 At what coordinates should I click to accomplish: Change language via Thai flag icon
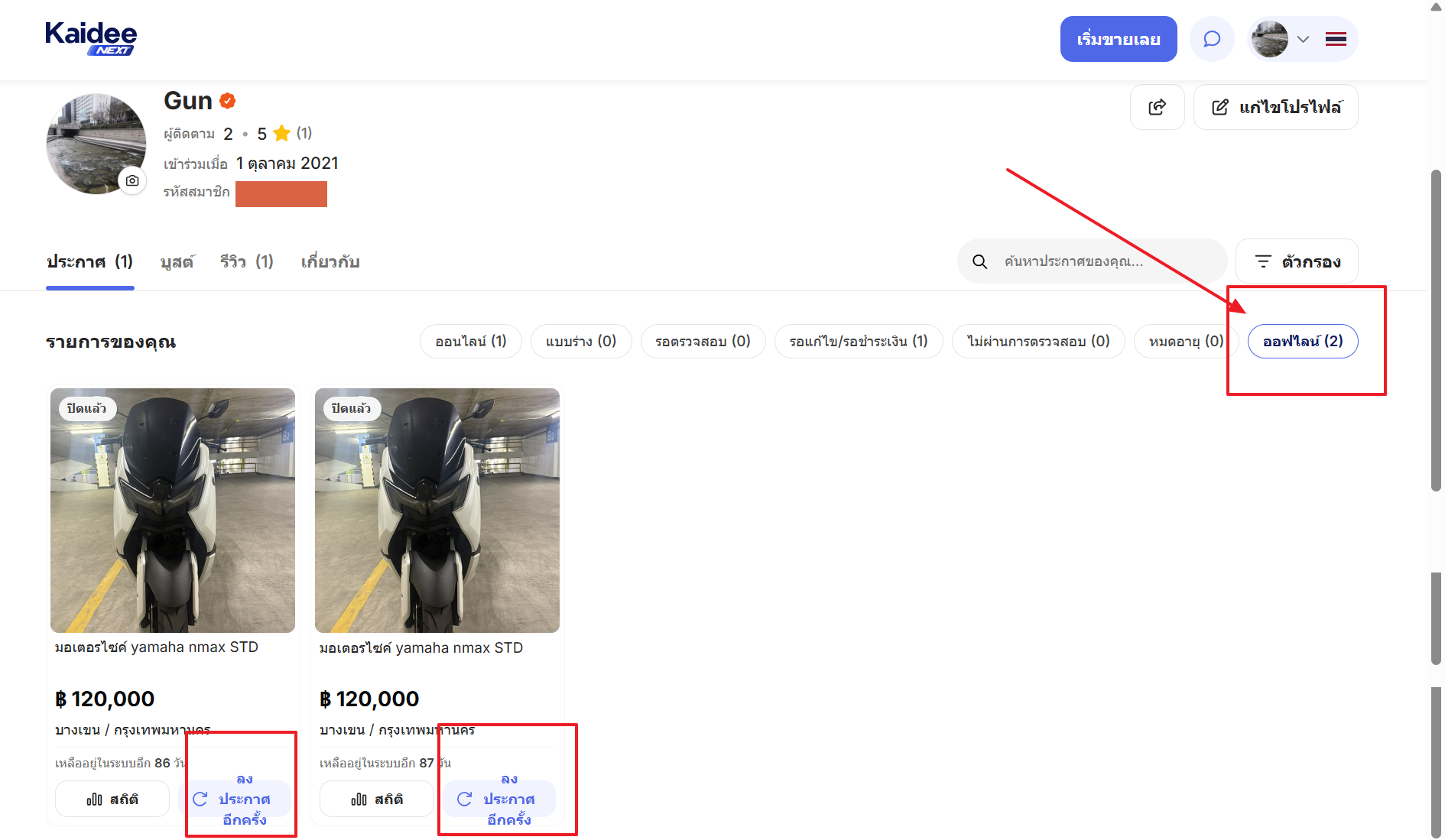pos(1336,39)
